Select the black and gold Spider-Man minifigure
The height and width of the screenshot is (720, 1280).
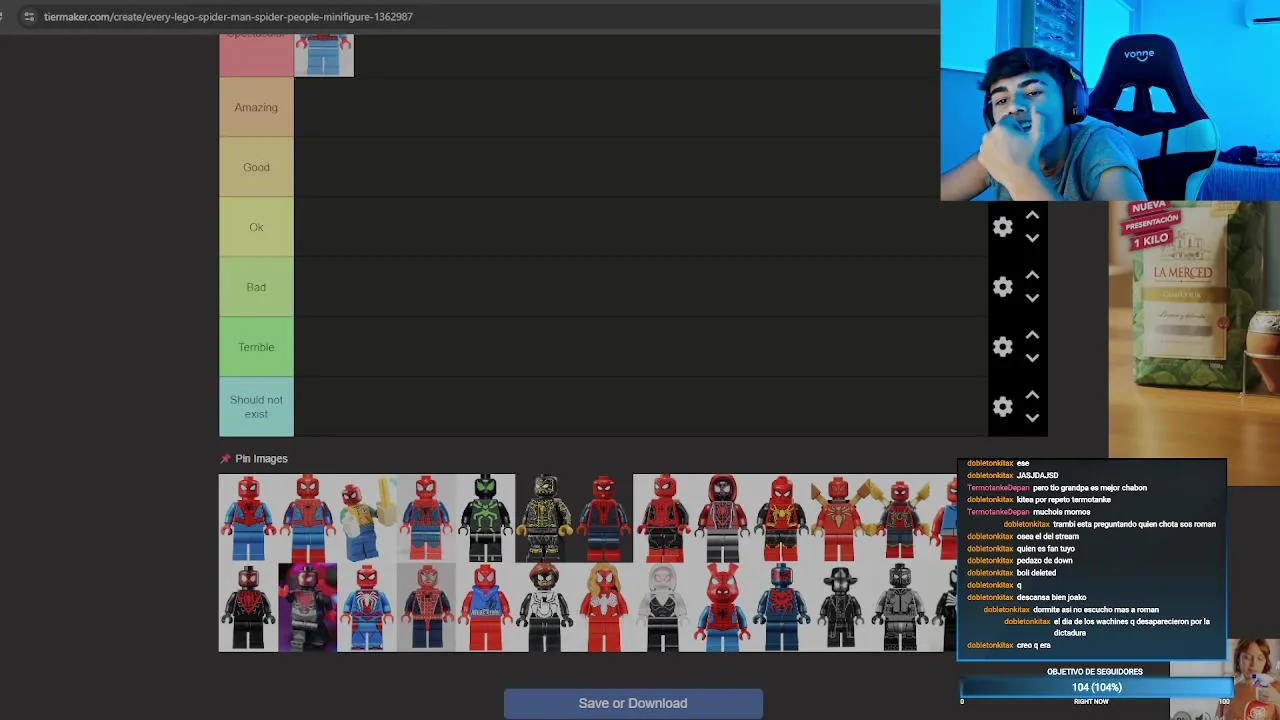point(544,518)
